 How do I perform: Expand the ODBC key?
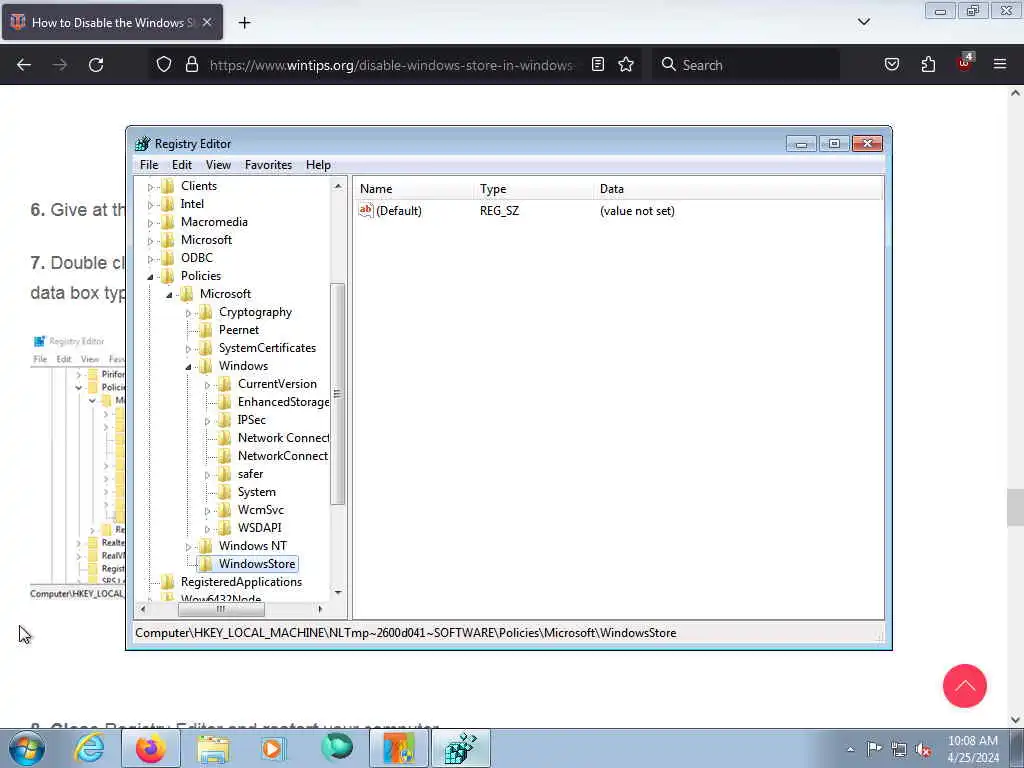150,259
